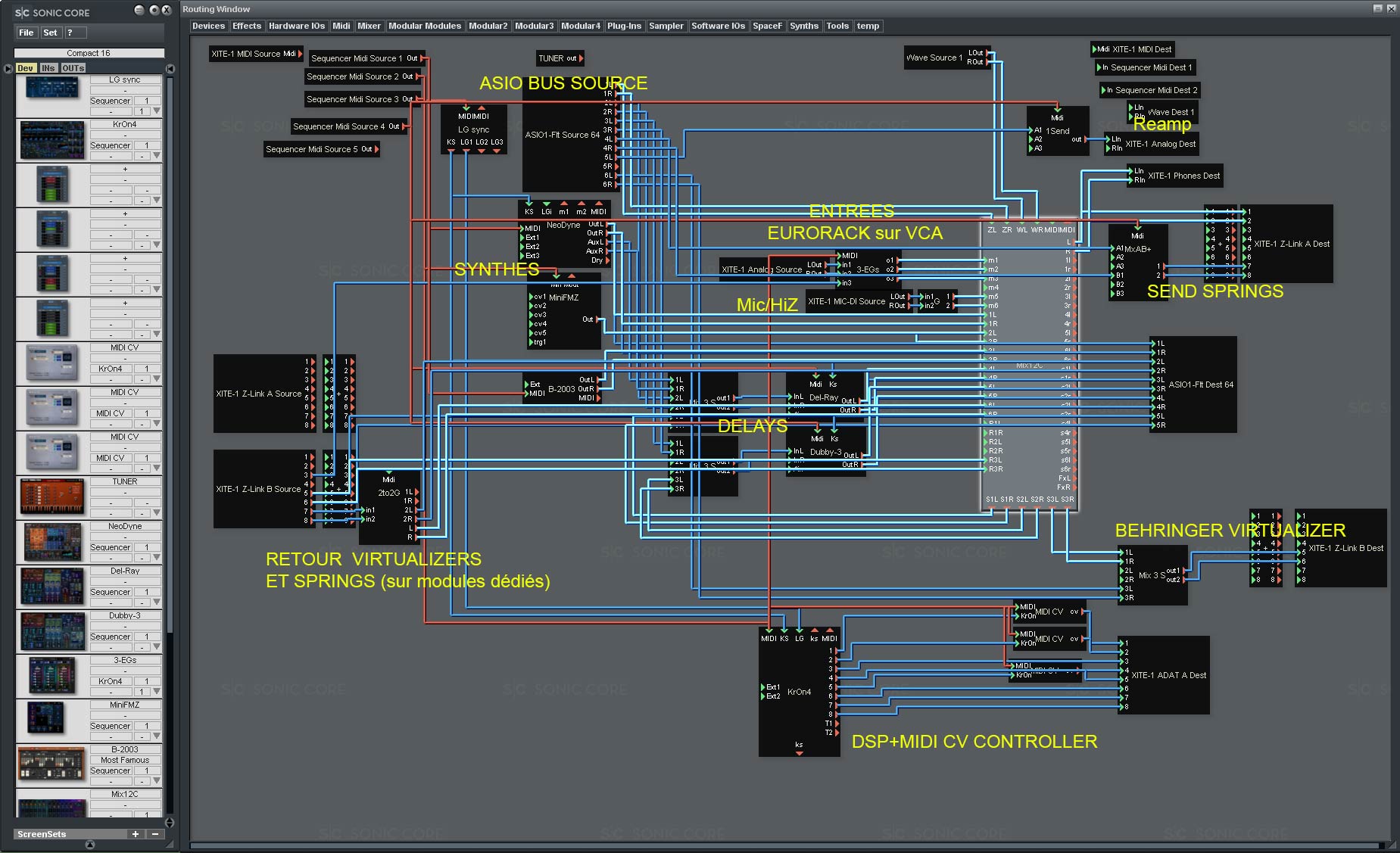Screen dimensions: 1400x853
Task: Expand the Del-Ray row dropdown arrow
Action: pyautogui.click(x=157, y=602)
